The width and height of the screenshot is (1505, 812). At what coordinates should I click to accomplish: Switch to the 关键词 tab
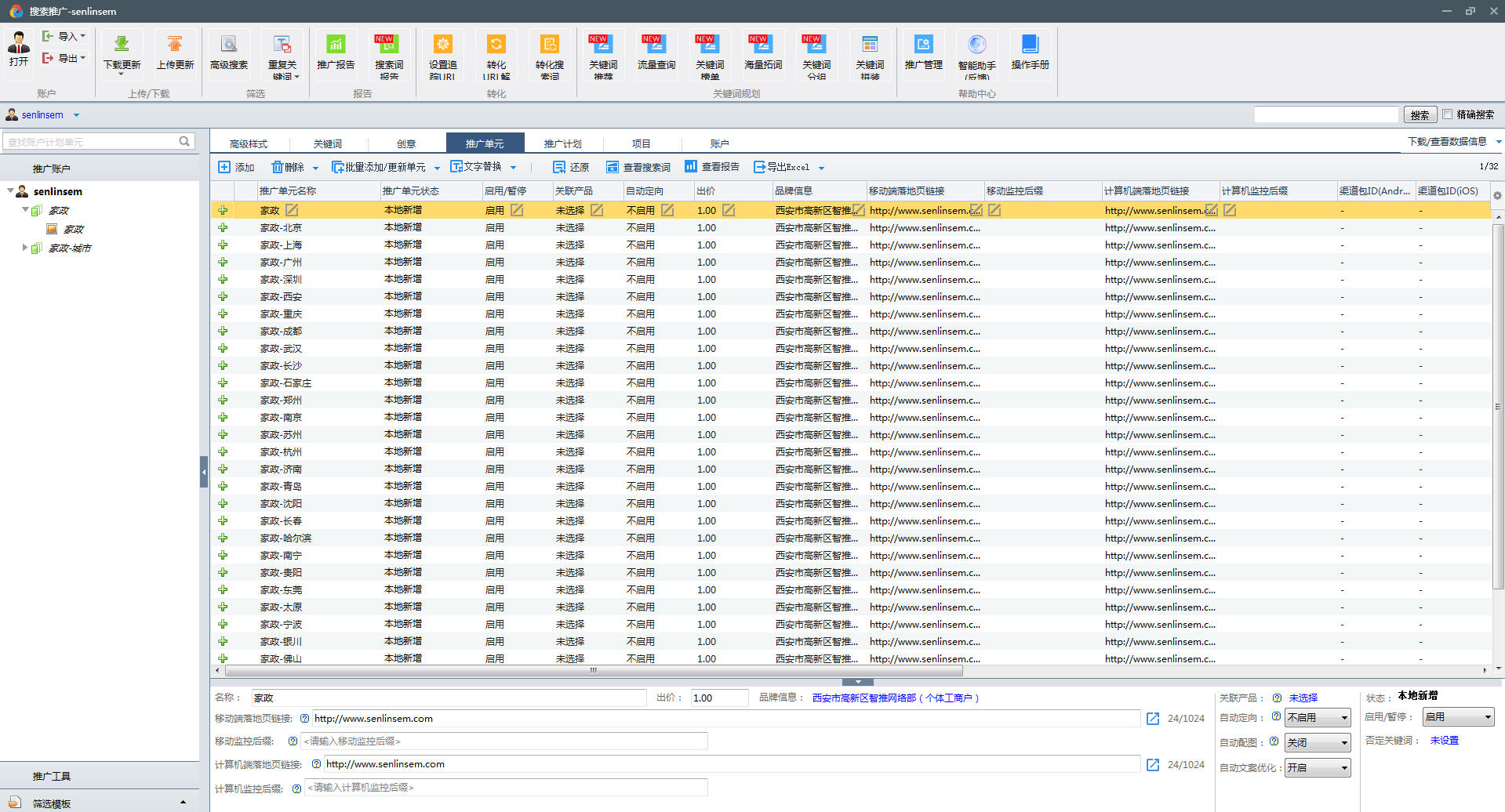point(328,143)
